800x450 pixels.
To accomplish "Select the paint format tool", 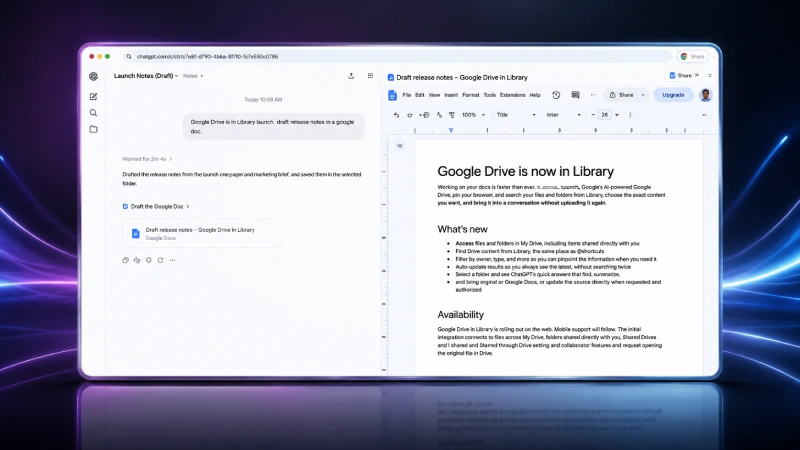I will [x=452, y=115].
